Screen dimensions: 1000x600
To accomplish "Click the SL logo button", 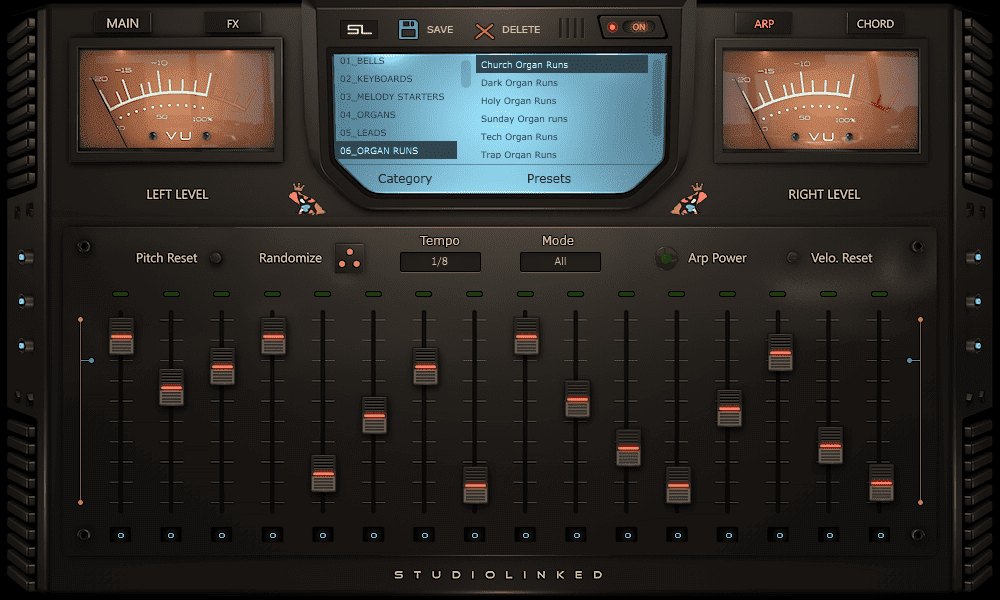I will click(359, 29).
